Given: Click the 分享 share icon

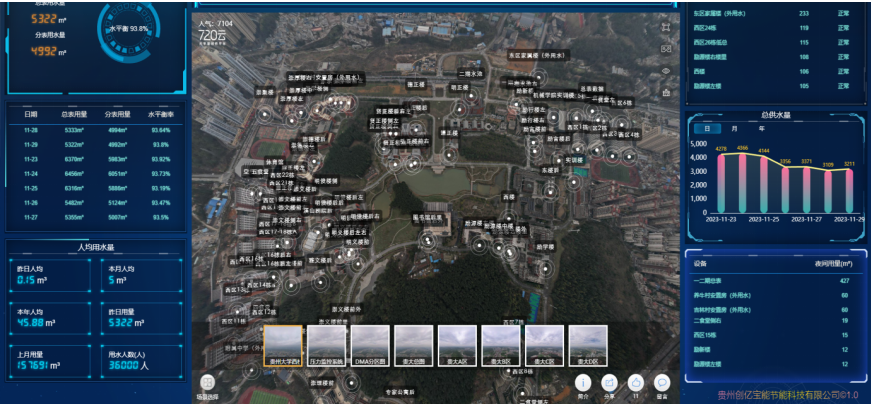Looking at the screenshot, I should (609, 382).
